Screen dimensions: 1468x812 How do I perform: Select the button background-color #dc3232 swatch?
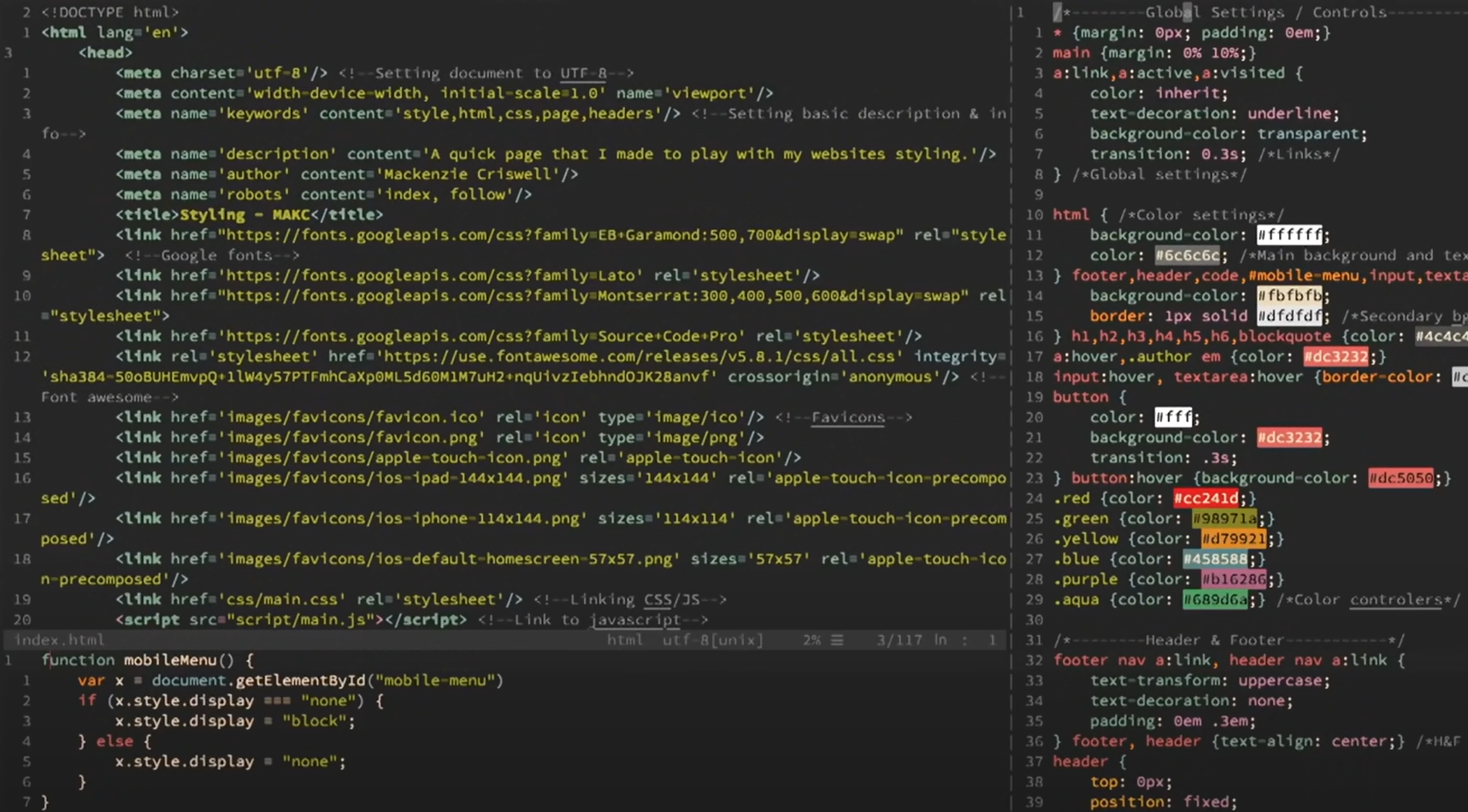tap(1289, 438)
